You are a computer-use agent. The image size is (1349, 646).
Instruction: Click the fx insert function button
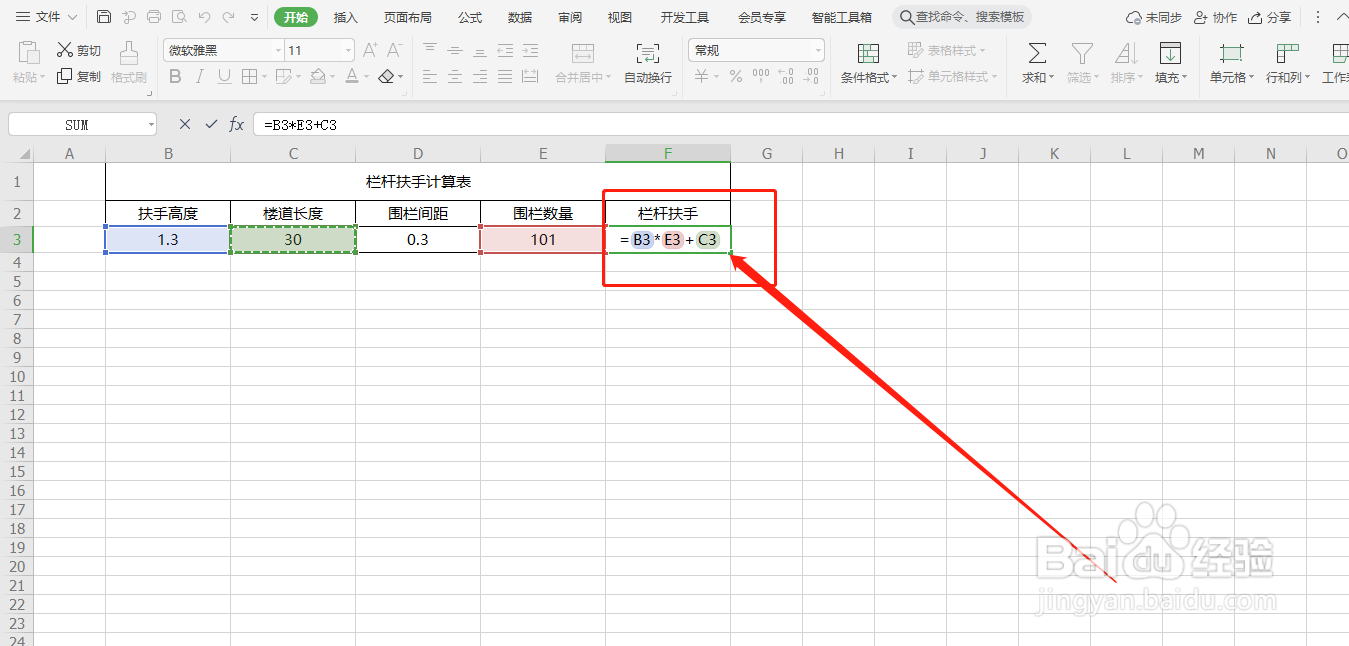click(237, 124)
